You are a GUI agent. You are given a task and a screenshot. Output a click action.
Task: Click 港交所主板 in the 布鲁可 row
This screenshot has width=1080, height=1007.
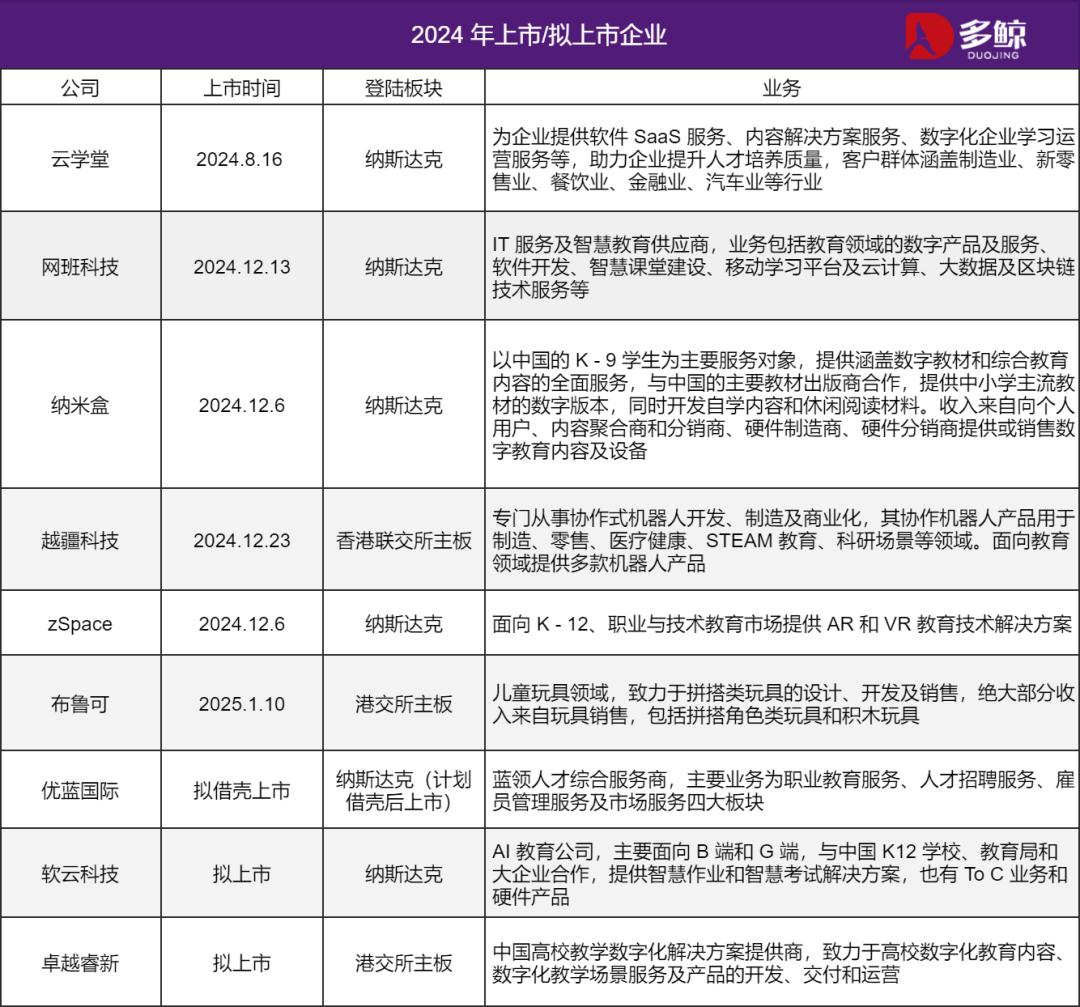(404, 703)
